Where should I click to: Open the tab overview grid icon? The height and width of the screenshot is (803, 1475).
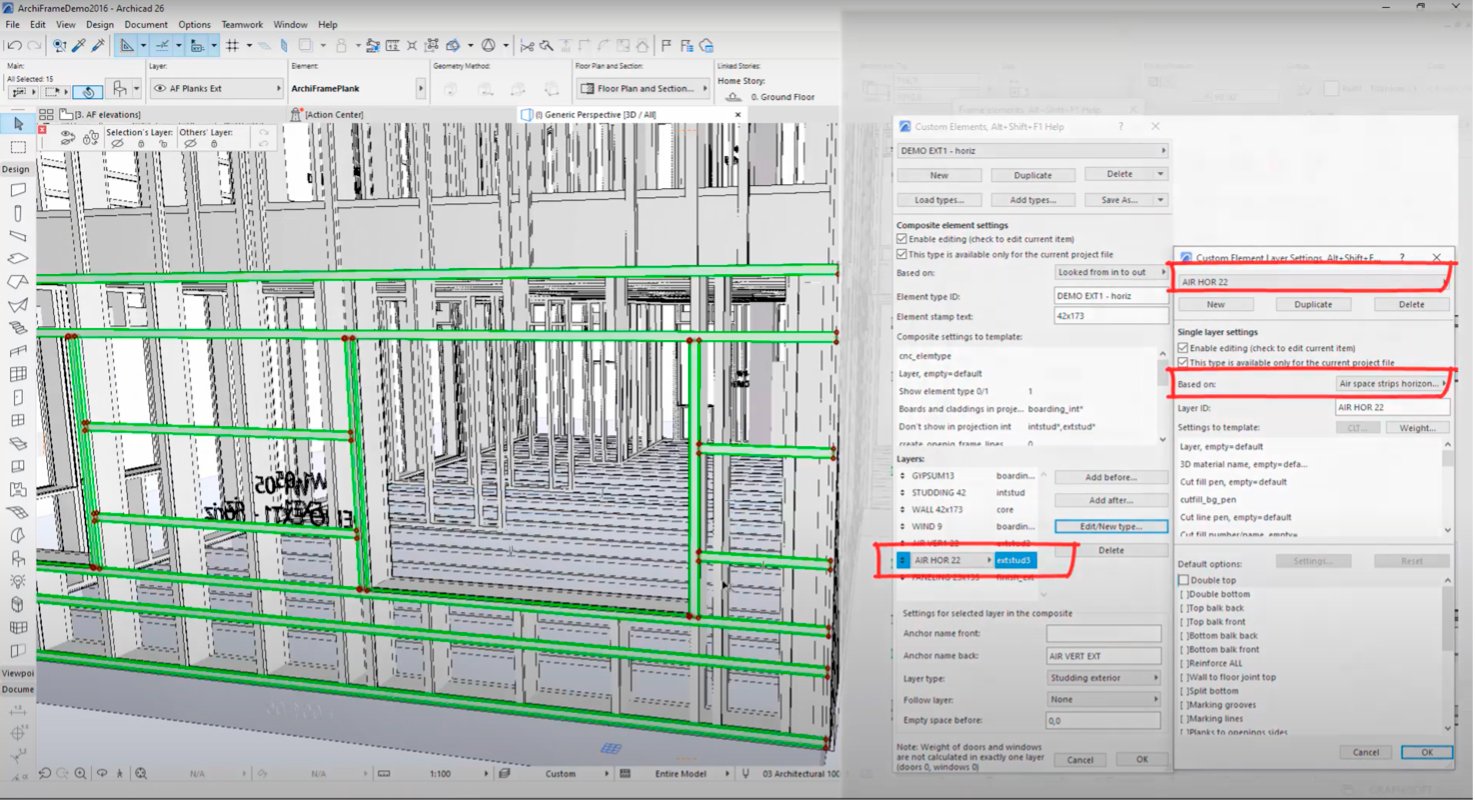point(46,115)
